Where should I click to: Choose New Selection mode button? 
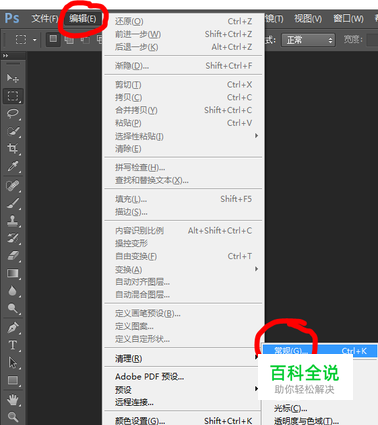[53, 40]
